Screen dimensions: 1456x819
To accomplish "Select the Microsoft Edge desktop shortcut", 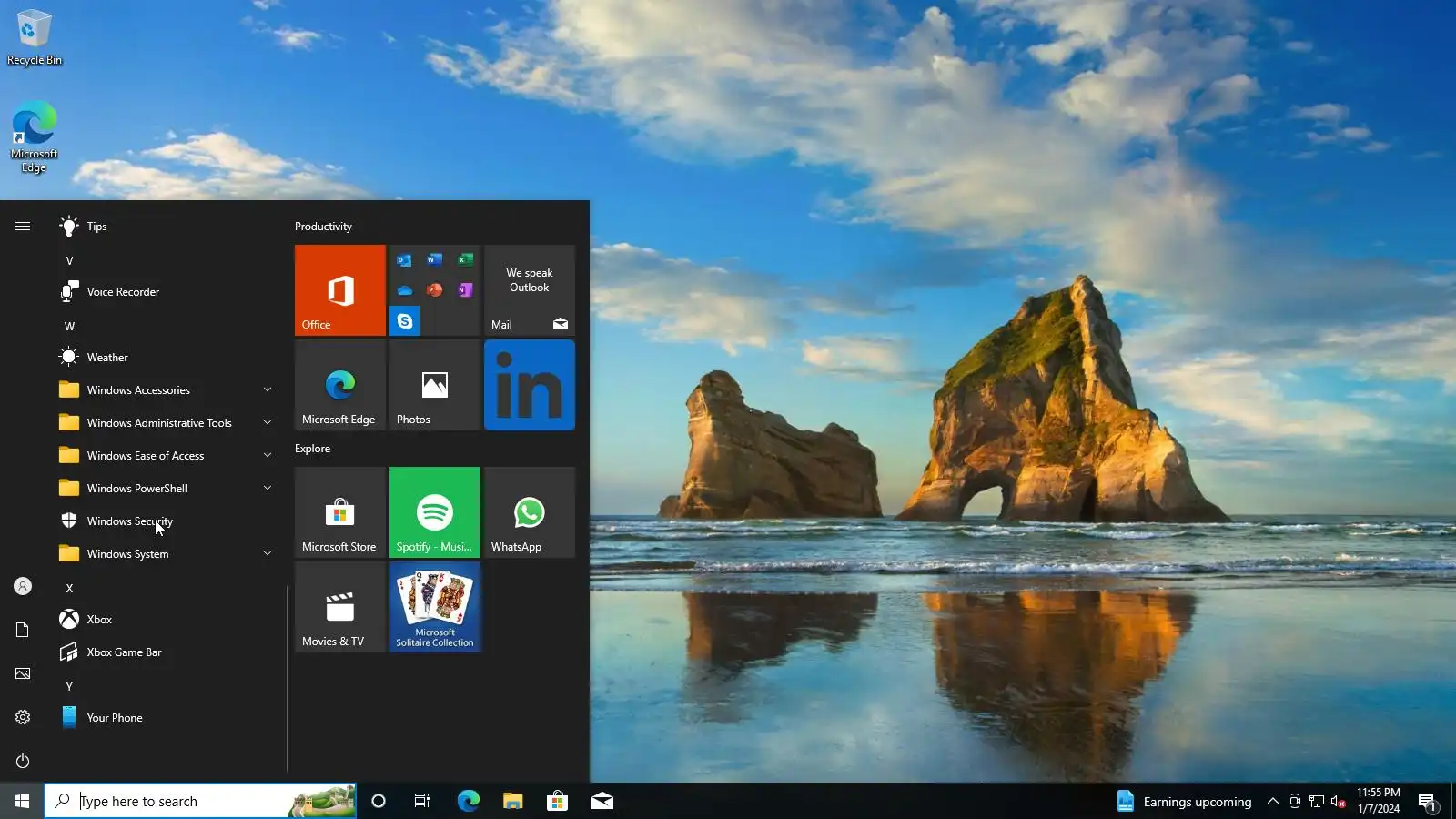I will point(35,137).
